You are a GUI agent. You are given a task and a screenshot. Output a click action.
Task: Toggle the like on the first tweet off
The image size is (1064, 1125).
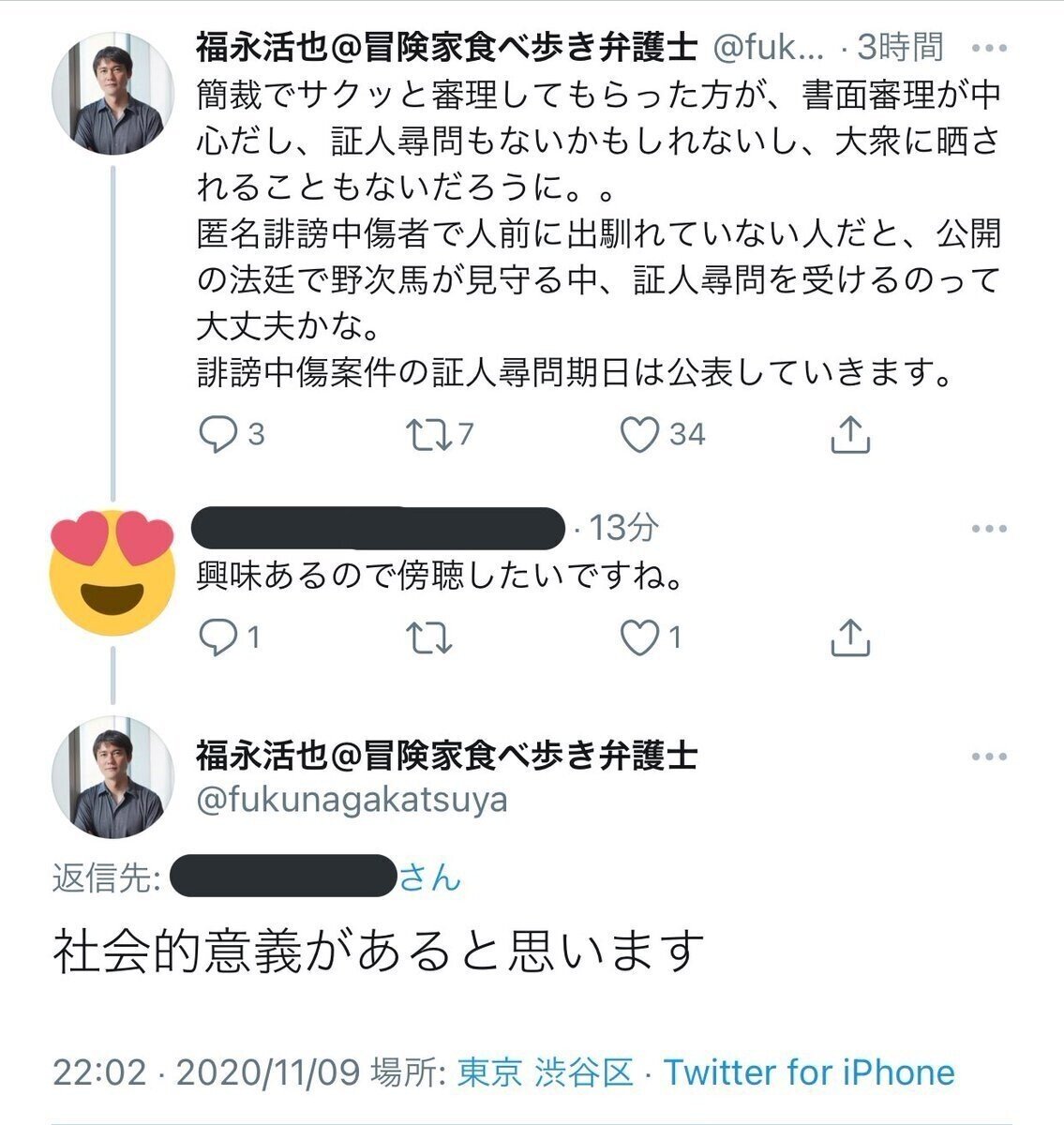[x=638, y=433]
